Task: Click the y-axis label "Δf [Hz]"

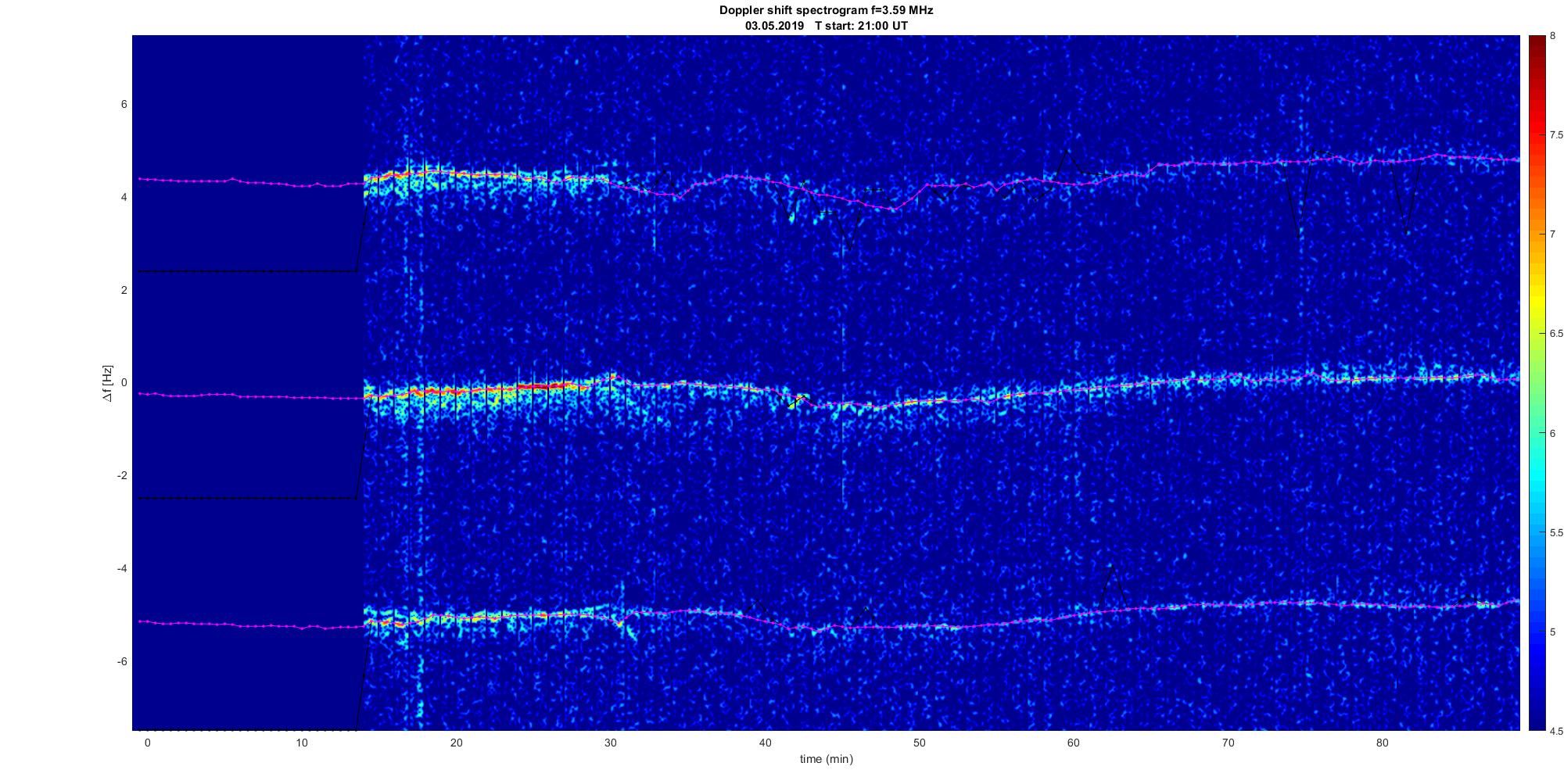Action: pos(108,383)
